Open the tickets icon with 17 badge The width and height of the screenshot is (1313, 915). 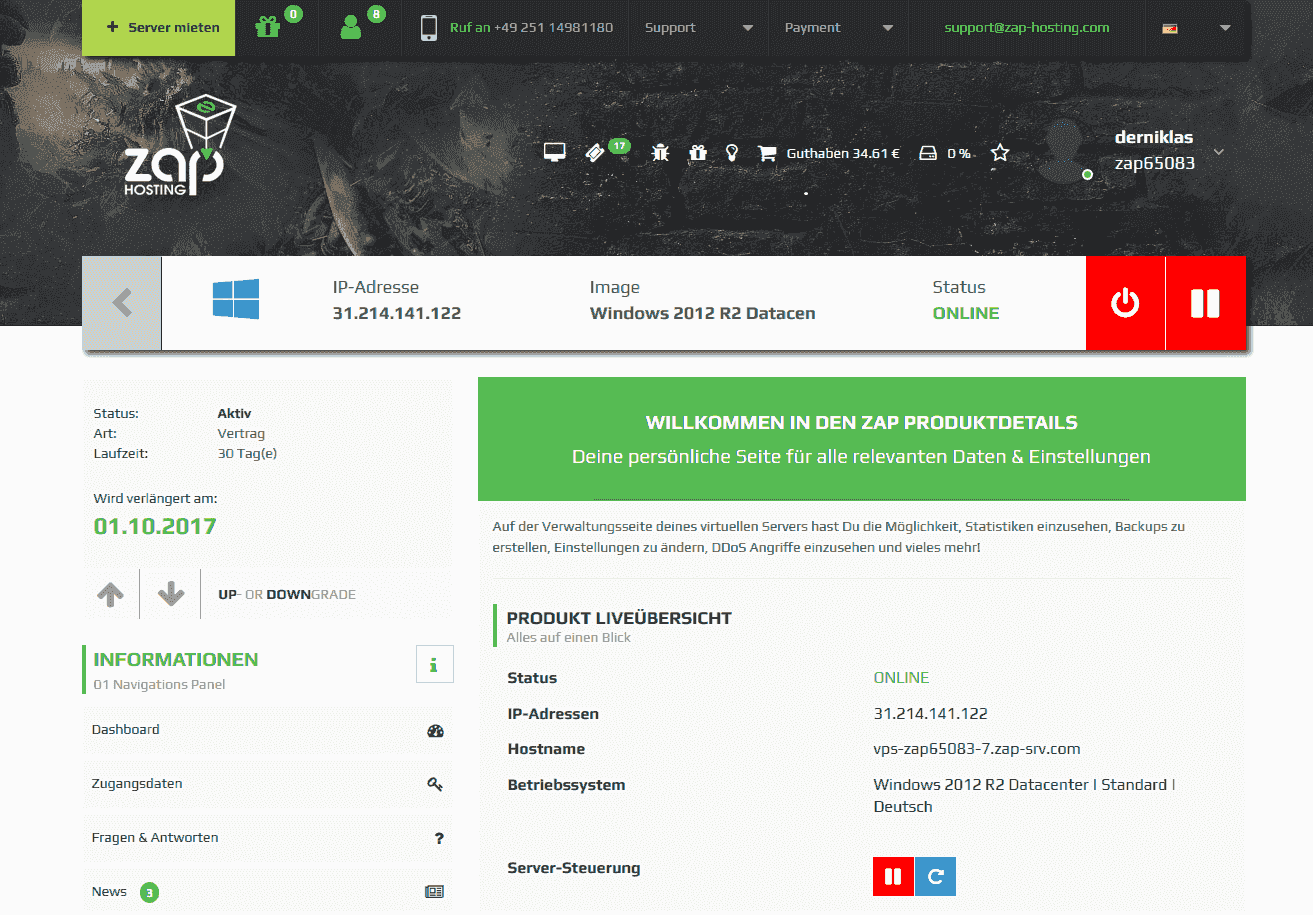[595, 153]
